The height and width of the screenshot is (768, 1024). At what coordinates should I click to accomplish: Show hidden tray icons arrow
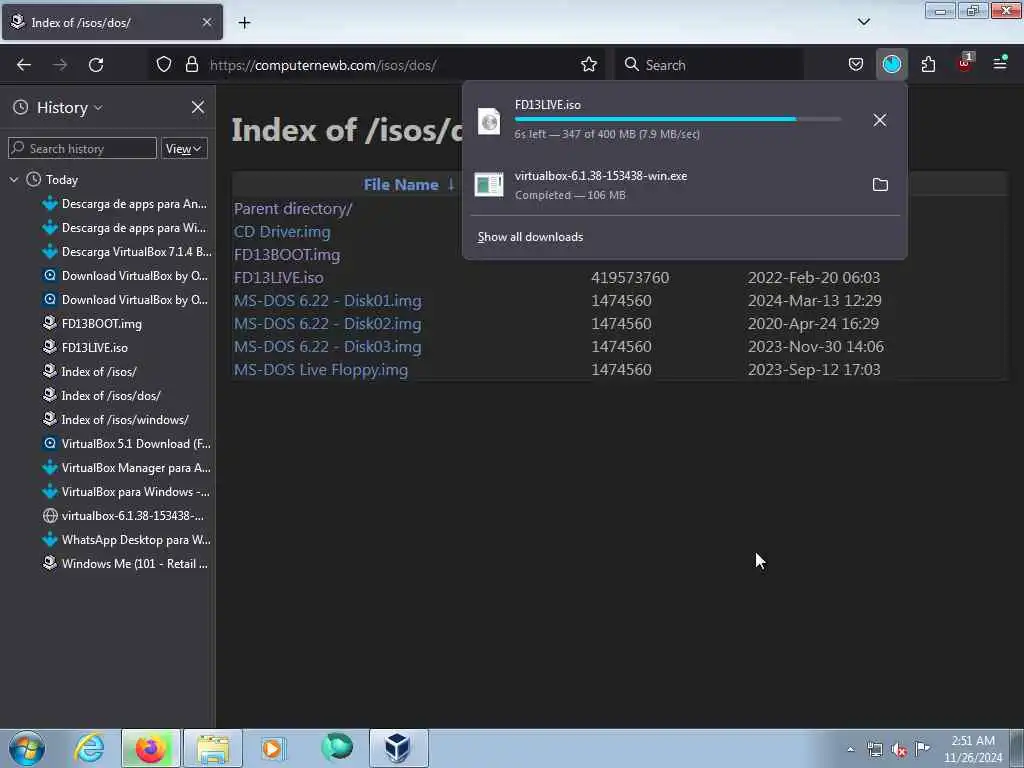(850, 750)
